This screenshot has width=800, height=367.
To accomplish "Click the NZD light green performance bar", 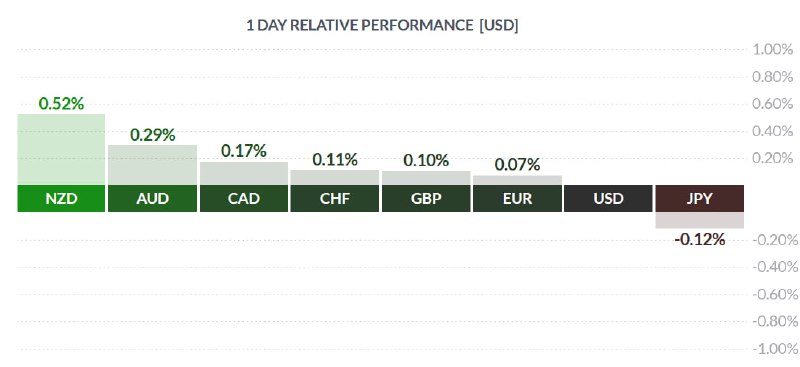I will (61, 150).
